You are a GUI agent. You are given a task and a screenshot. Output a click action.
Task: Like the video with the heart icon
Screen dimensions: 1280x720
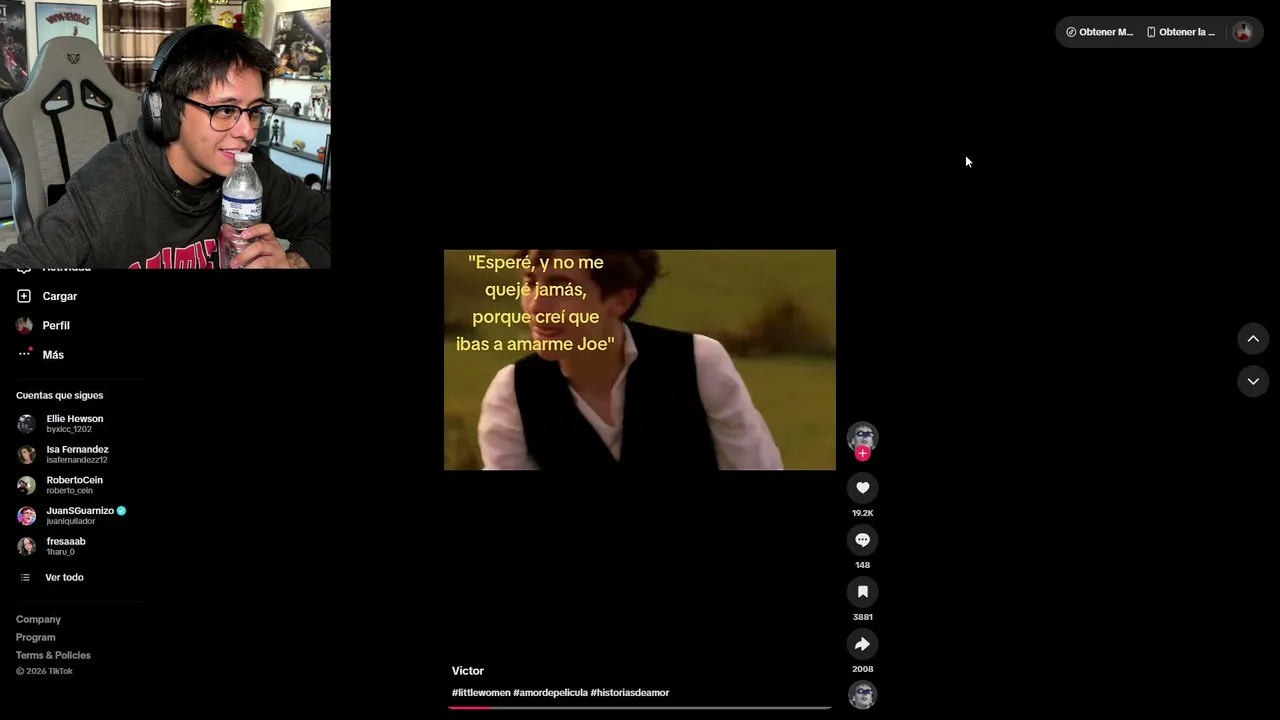(x=862, y=487)
